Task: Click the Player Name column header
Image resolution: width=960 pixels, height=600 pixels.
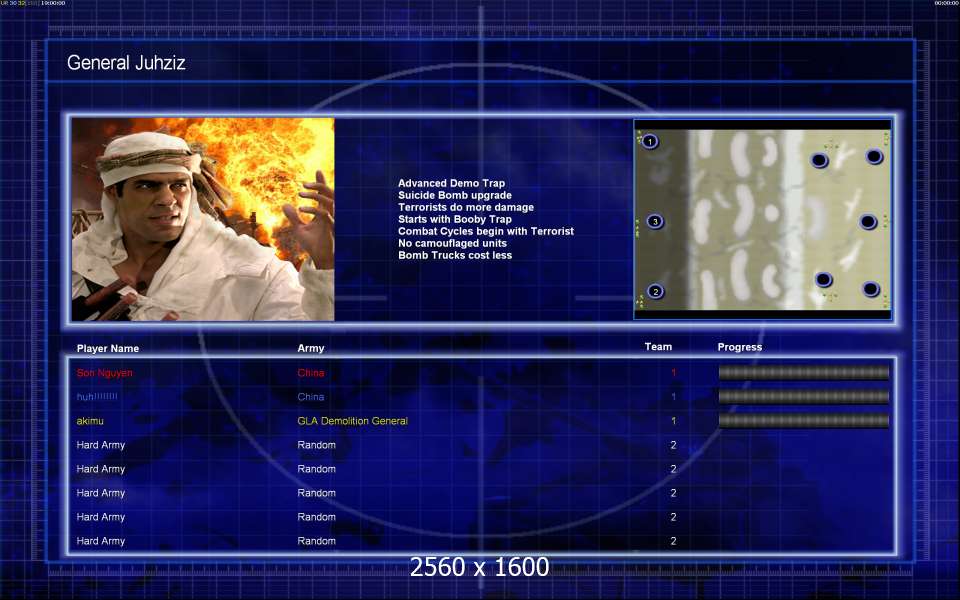Action: tap(108, 348)
